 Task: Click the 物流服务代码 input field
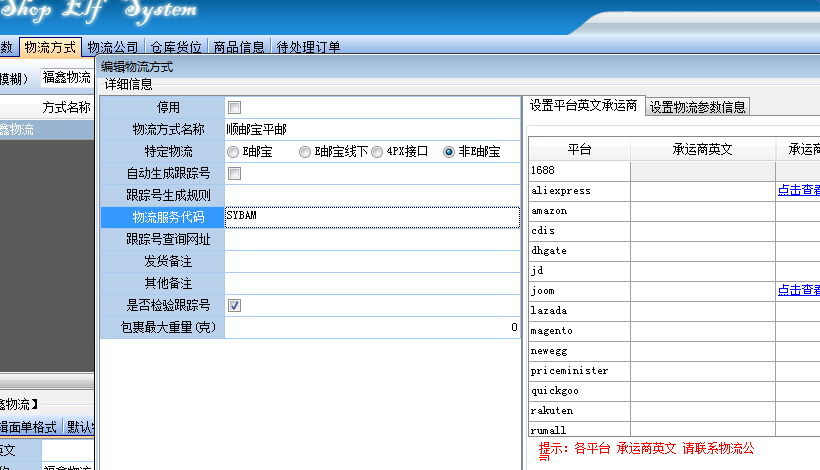point(371,217)
